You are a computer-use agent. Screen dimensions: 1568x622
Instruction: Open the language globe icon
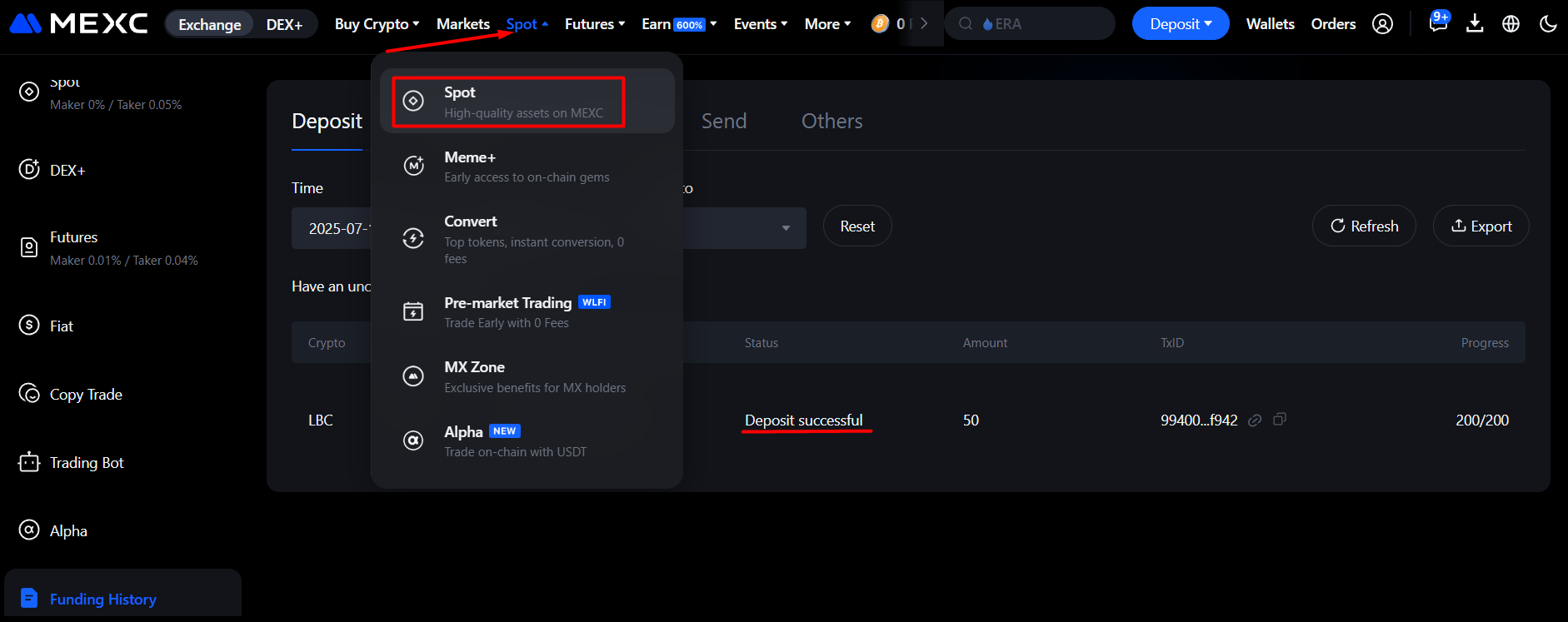click(x=1511, y=24)
